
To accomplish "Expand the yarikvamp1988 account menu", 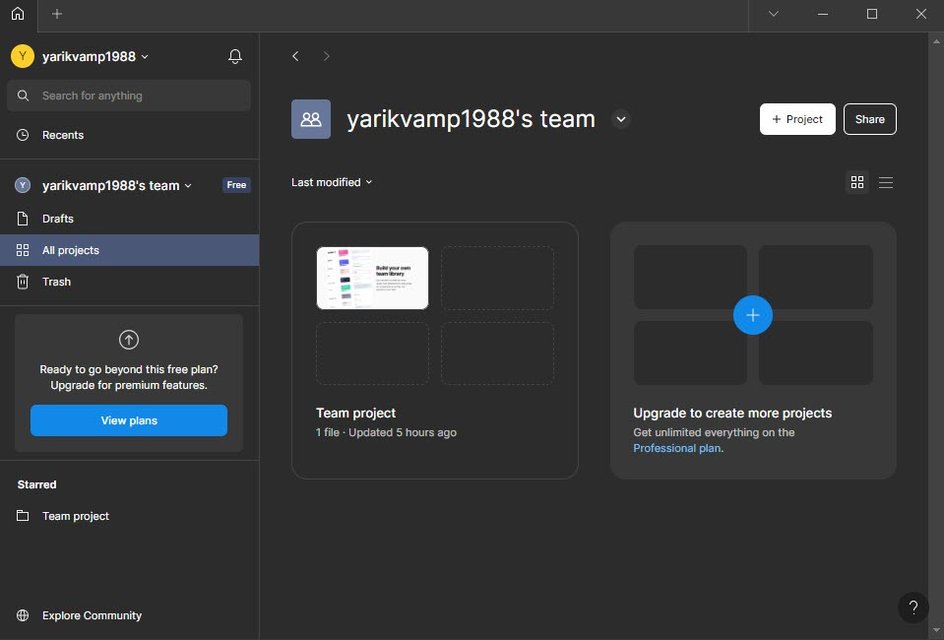I will (96, 57).
